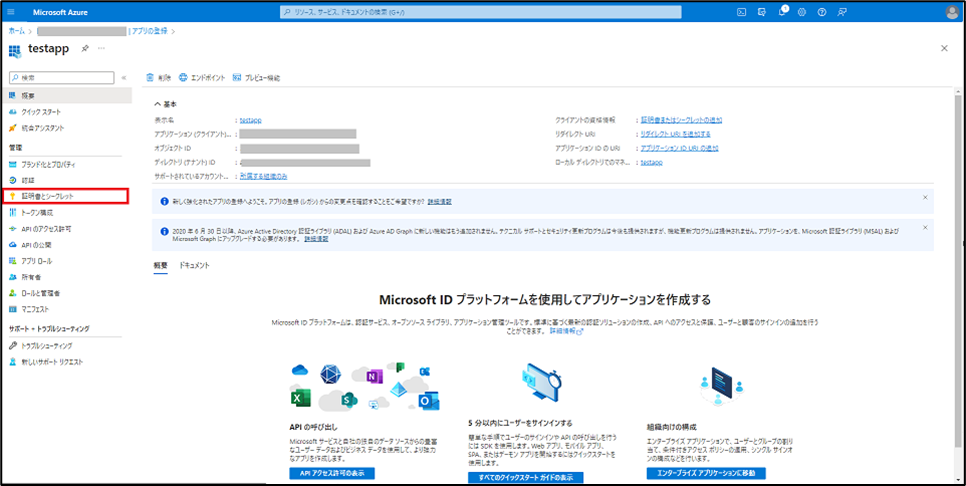966x486 pixels.
Task: Open 詳細情報 in the new app registration banner
Action: pos(440,201)
